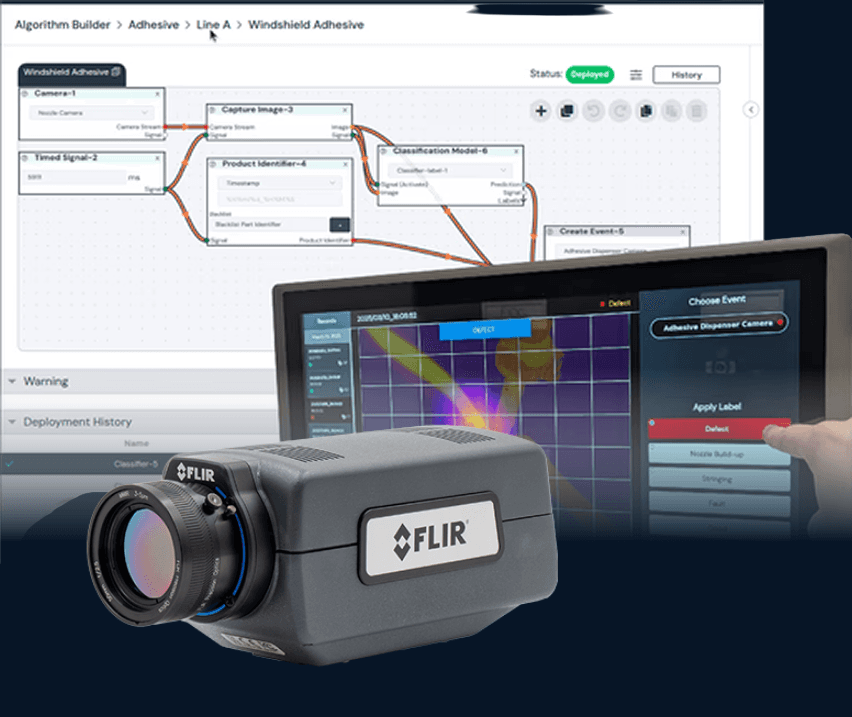Click the duplicate layers icon beside plus
This screenshot has height=717, width=852.
567,111
